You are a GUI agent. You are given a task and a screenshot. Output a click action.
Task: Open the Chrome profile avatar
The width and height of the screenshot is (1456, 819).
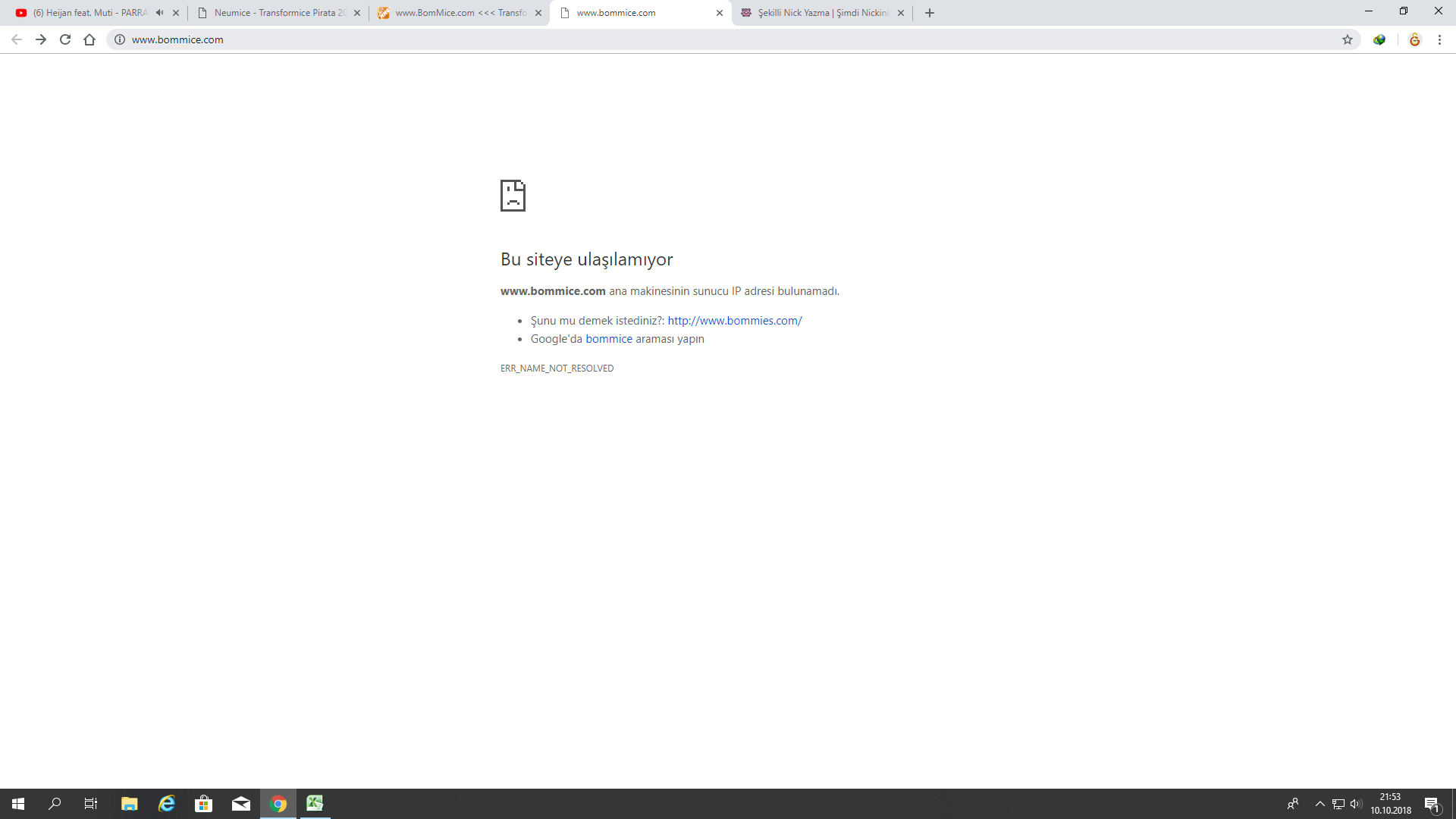pyautogui.click(x=1415, y=39)
